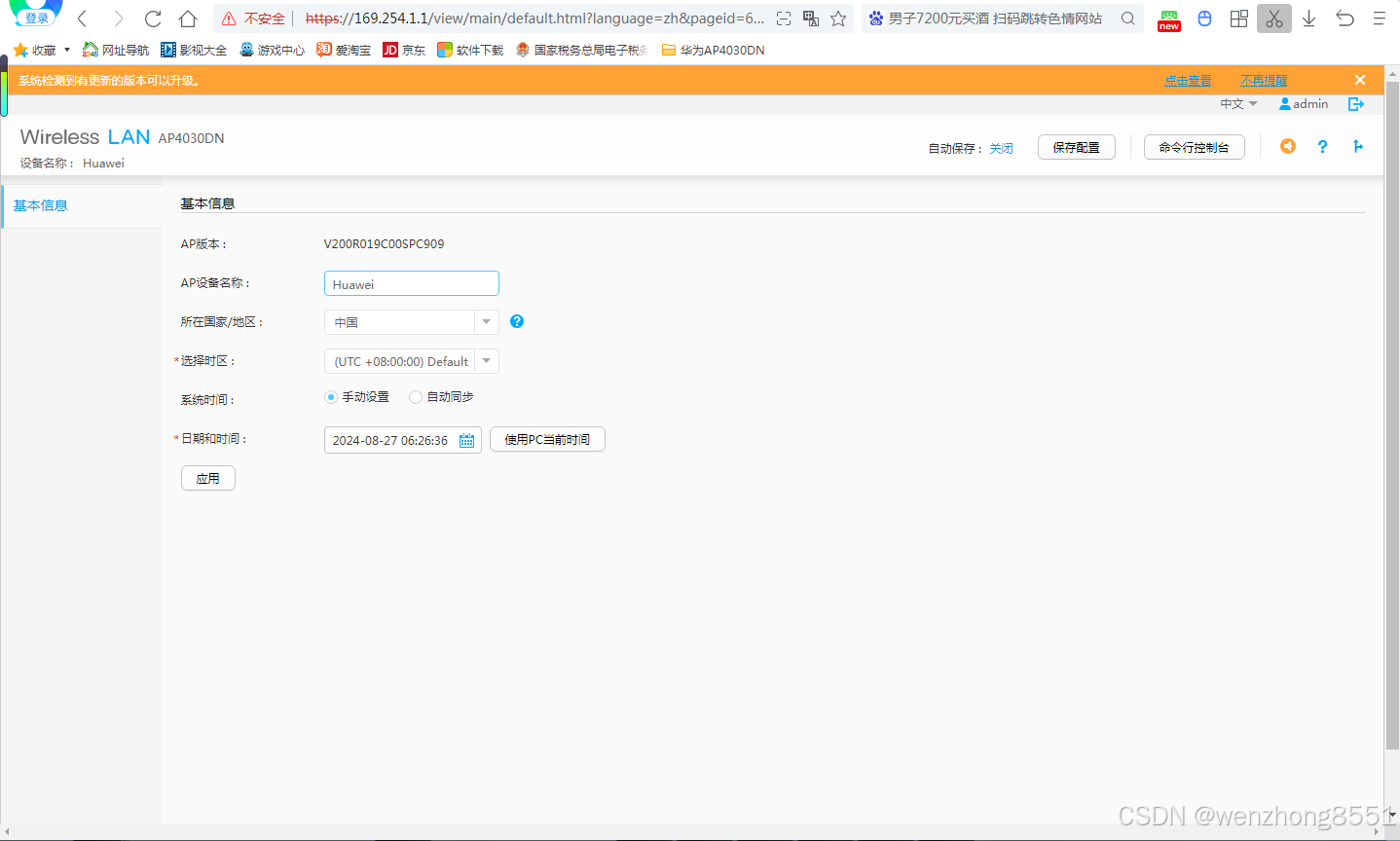Select the 自动同步 radio button

tap(415, 396)
